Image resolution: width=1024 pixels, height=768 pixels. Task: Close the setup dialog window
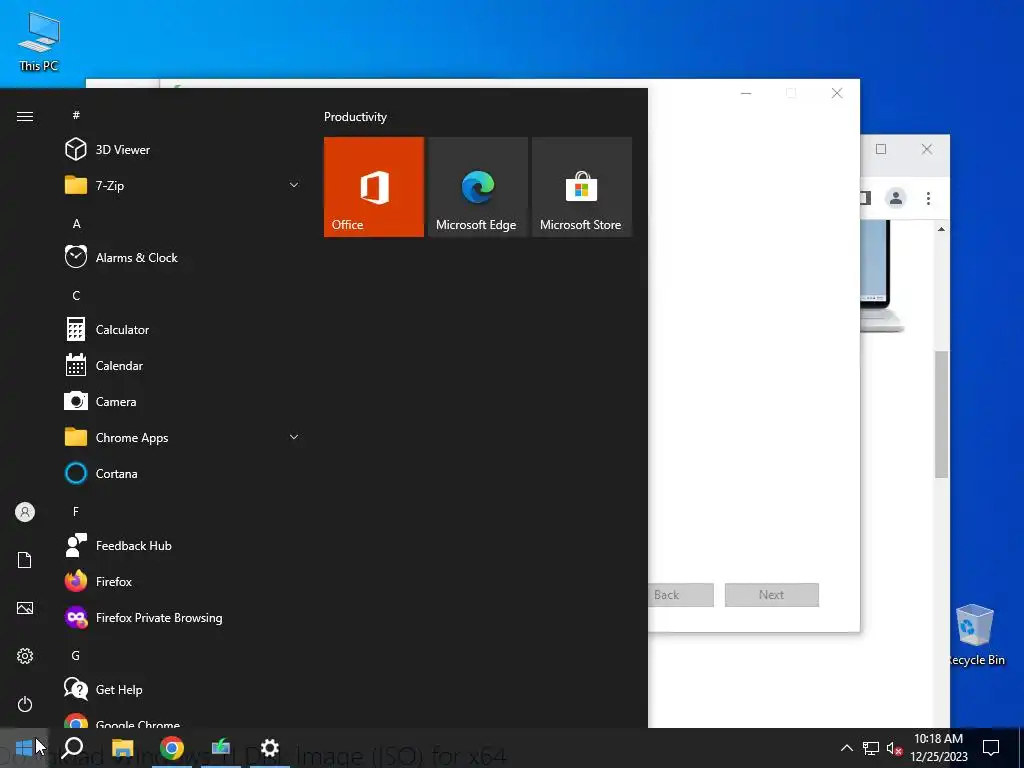pyautogui.click(x=837, y=93)
